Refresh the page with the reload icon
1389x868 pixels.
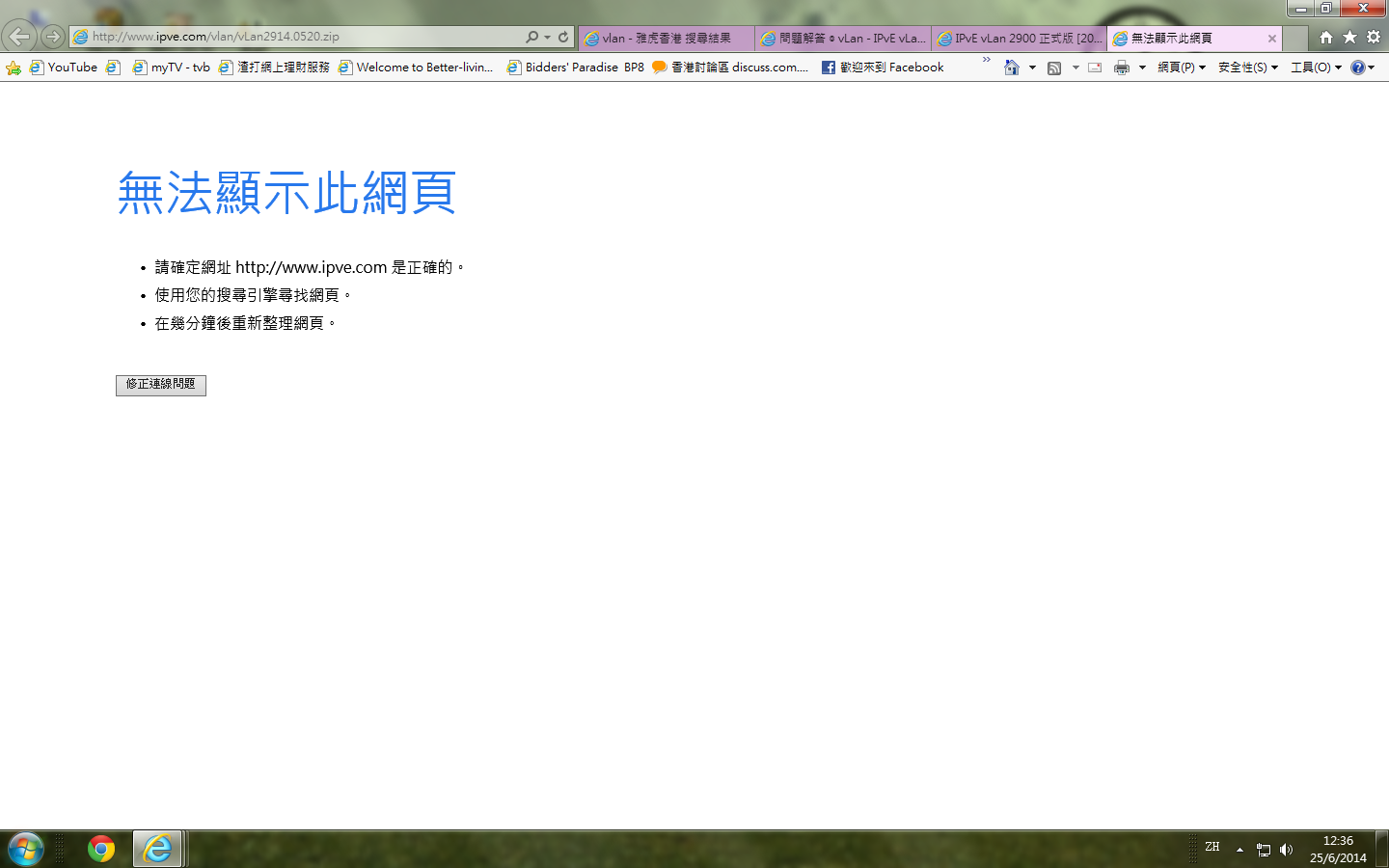point(563,37)
